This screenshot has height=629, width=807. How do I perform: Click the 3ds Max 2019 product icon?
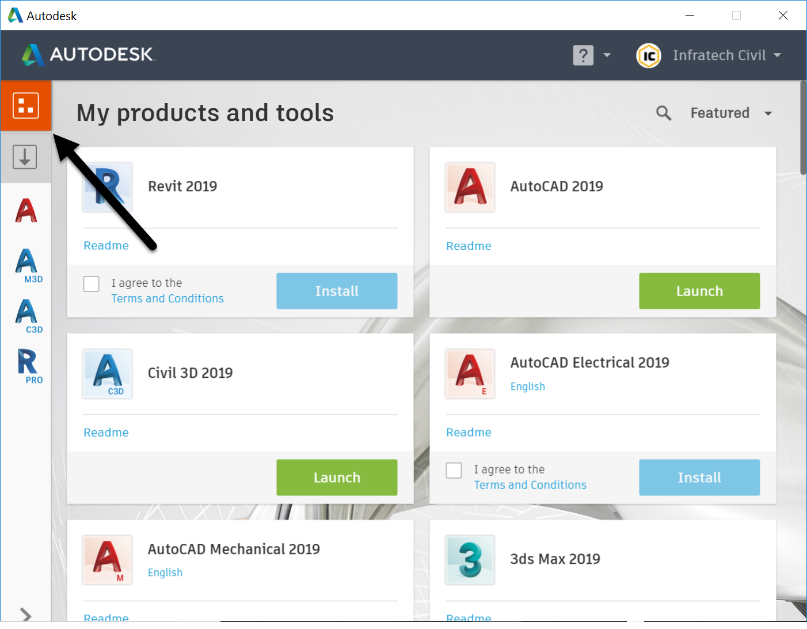(470, 560)
